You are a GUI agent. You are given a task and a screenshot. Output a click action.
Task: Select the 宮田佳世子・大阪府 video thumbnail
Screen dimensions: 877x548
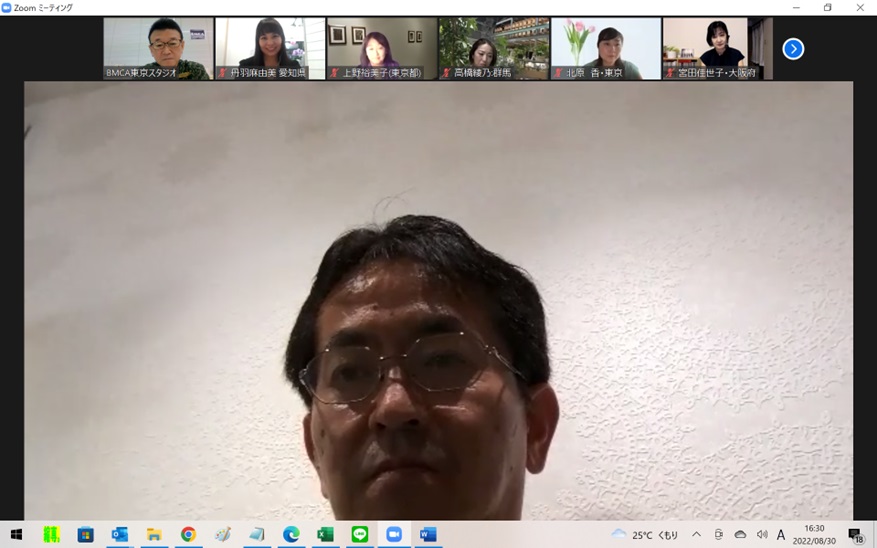[716, 48]
